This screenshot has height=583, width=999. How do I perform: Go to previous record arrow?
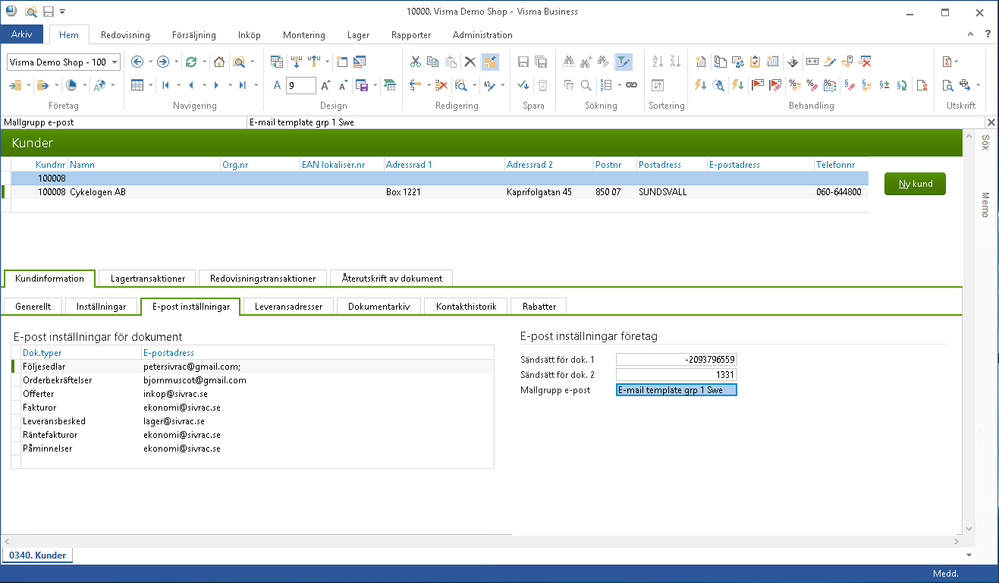tap(191, 85)
